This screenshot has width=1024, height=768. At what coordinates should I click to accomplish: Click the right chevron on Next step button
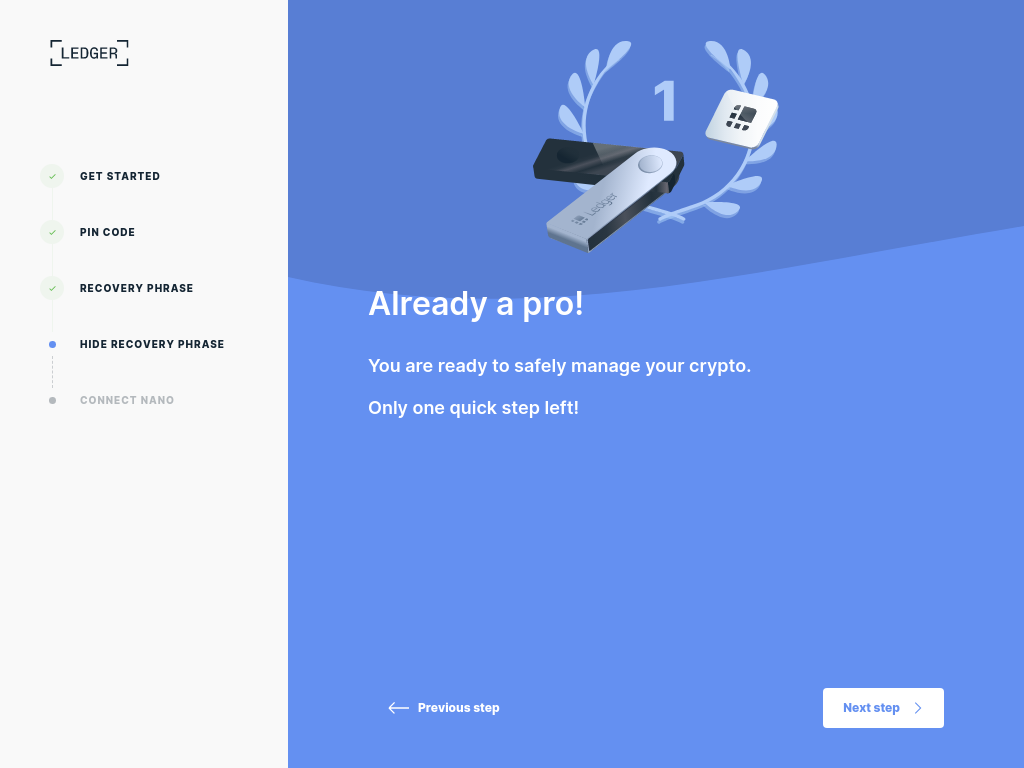[918, 708]
